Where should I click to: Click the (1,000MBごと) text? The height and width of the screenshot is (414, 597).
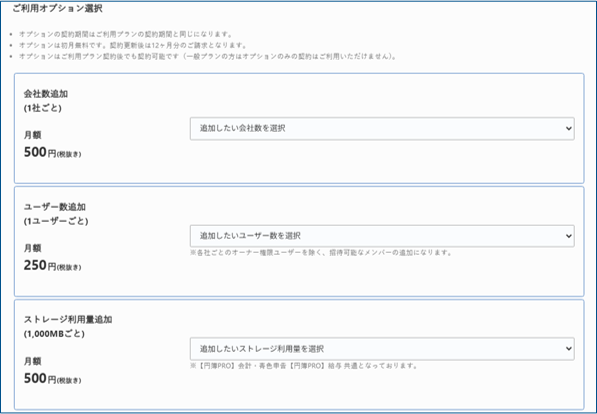pos(54,334)
